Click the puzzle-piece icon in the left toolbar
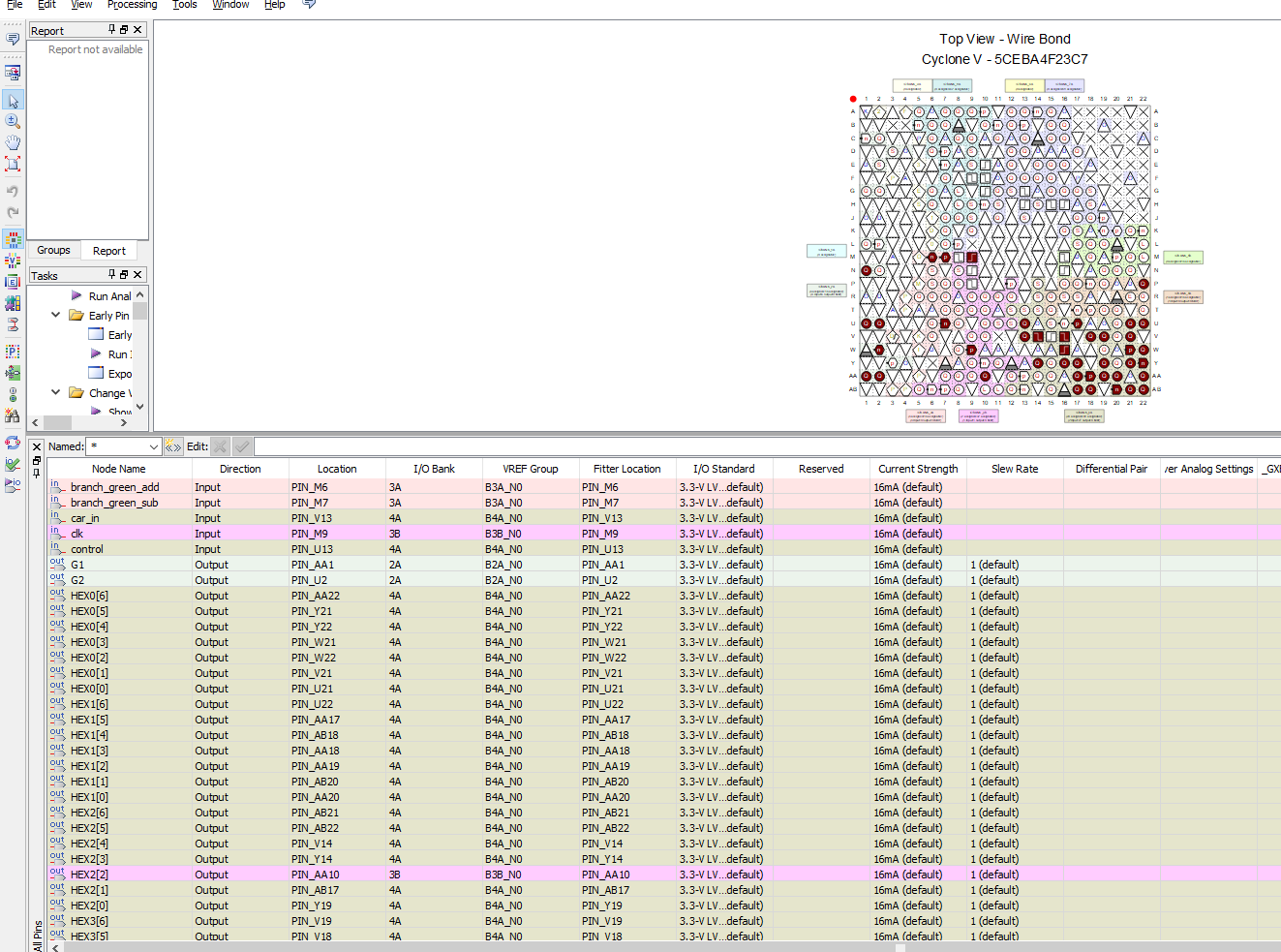This screenshot has width=1281, height=952. (x=13, y=303)
